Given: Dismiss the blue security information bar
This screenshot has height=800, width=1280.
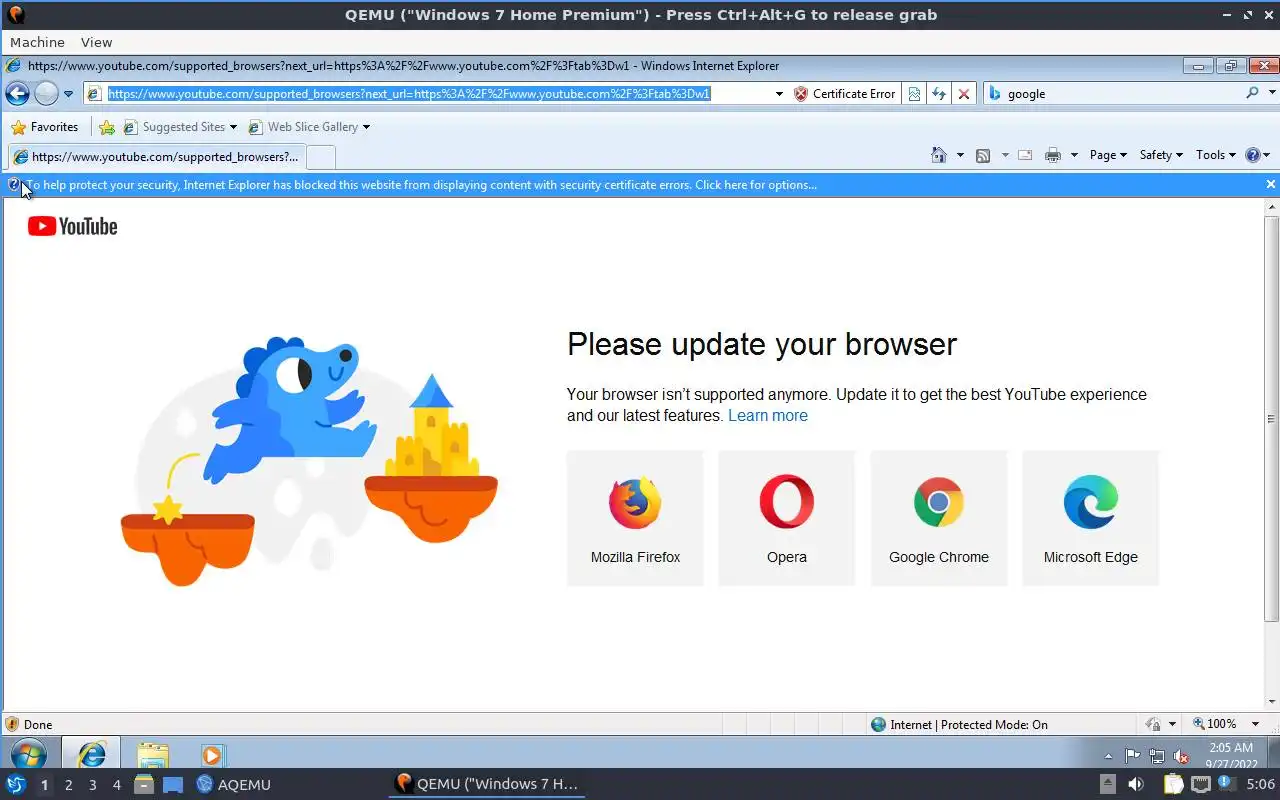Looking at the screenshot, I should coord(1270,184).
